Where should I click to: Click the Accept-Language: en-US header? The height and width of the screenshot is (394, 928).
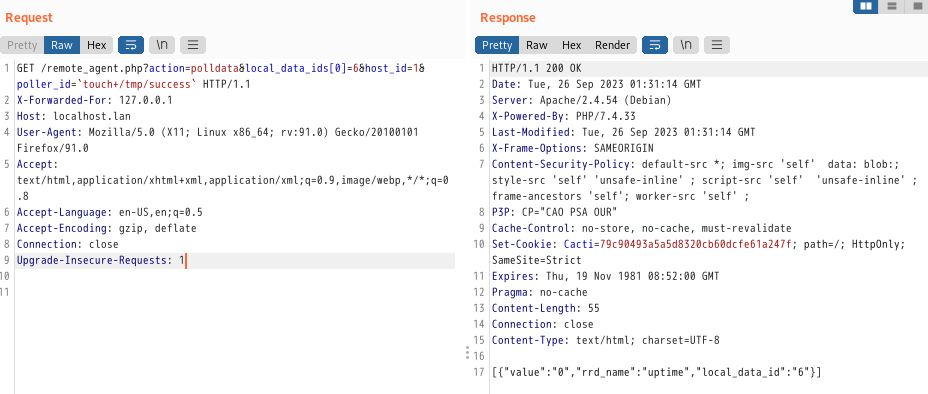110,212
